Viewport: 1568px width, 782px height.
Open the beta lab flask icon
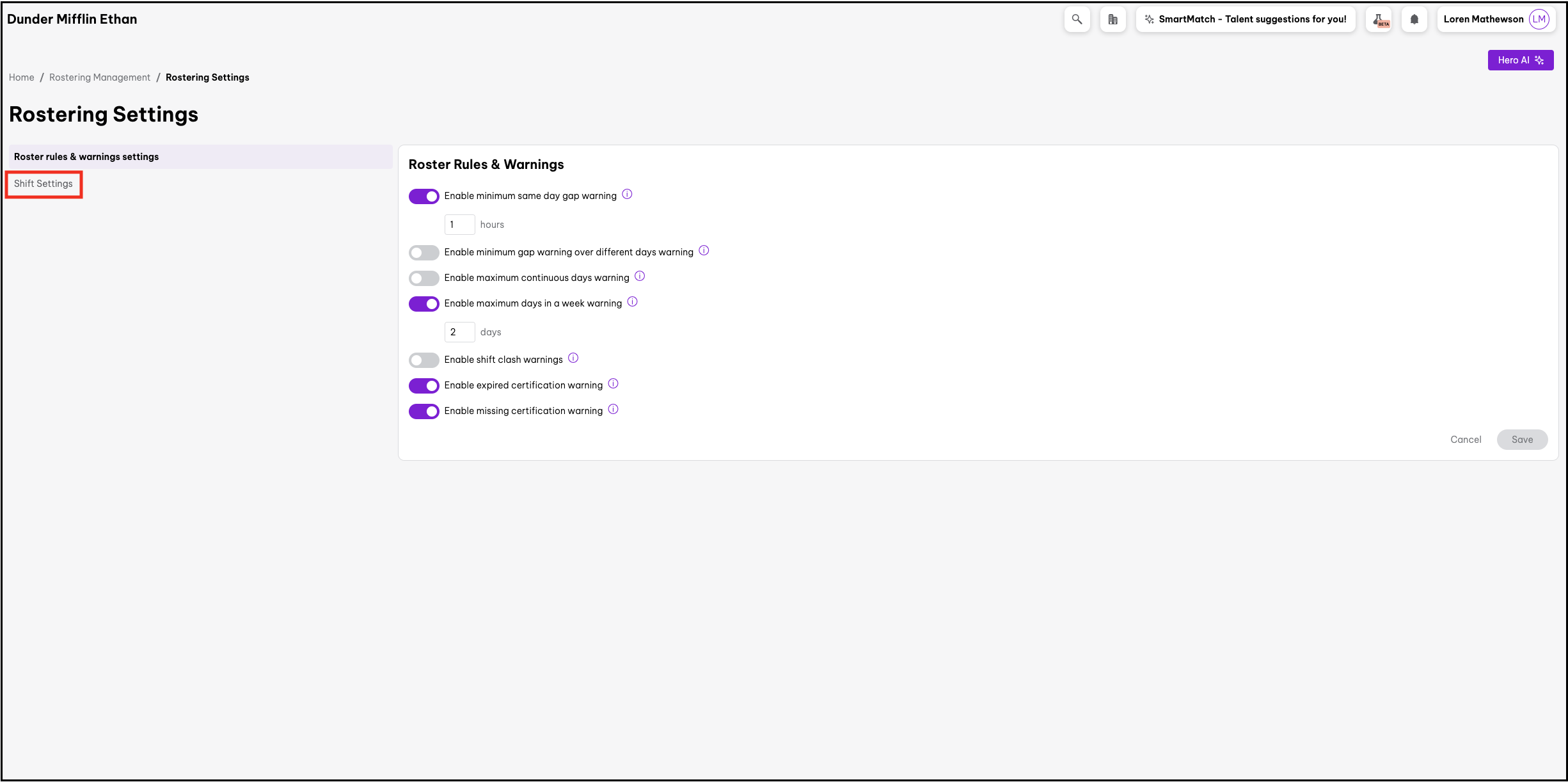(x=1378, y=19)
